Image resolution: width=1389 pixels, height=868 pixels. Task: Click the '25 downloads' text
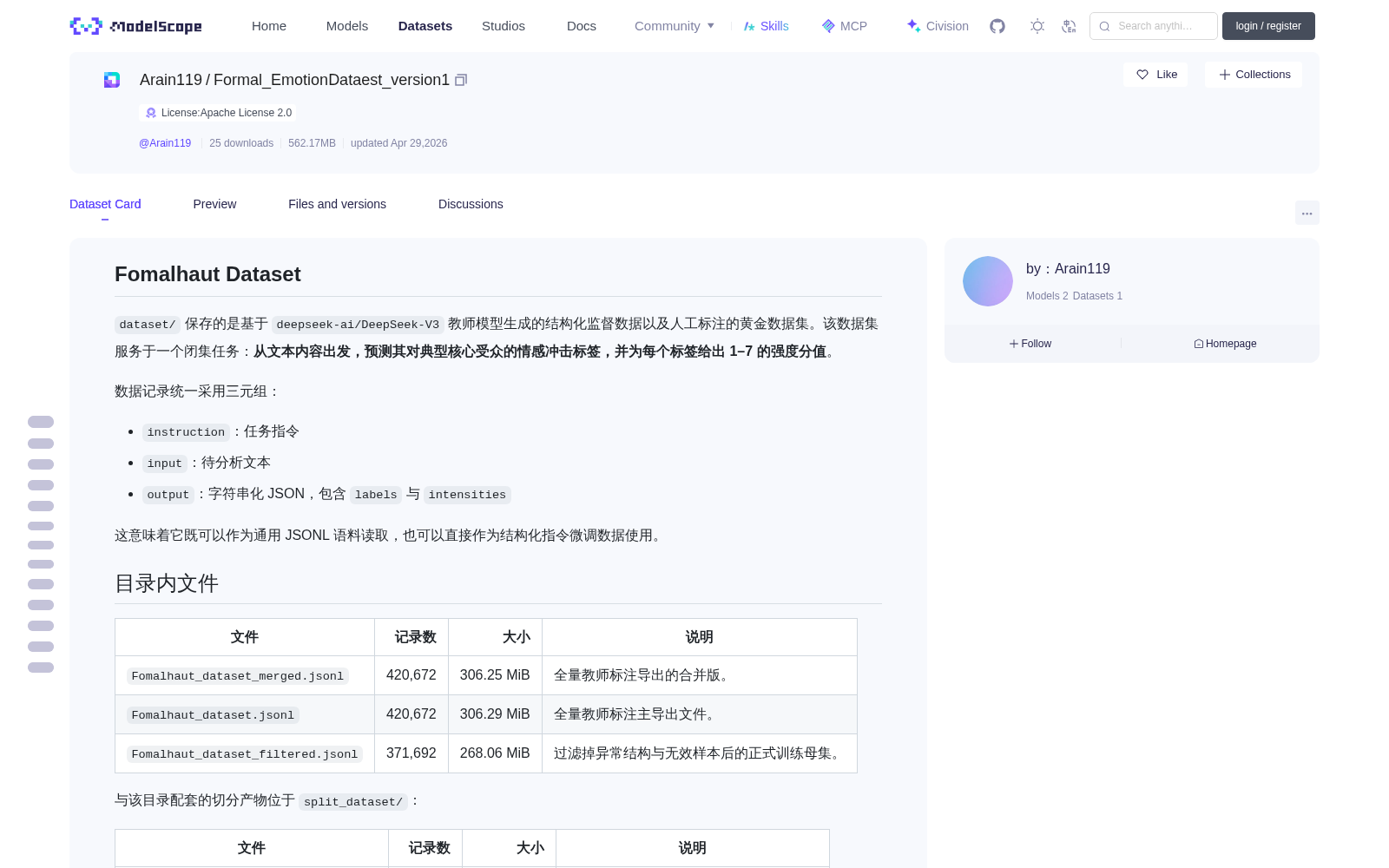[241, 143]
